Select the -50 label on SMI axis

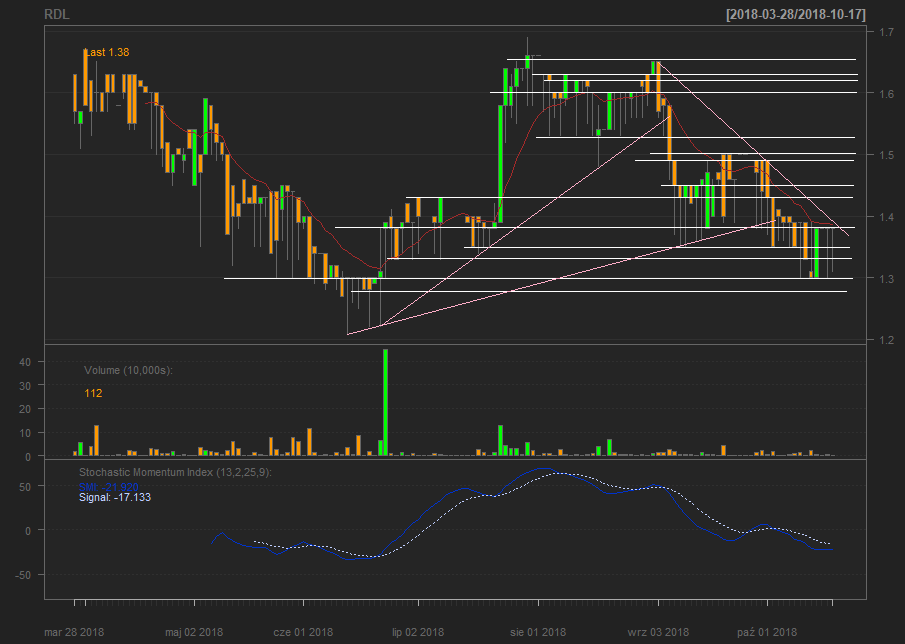tap(21, 575)
